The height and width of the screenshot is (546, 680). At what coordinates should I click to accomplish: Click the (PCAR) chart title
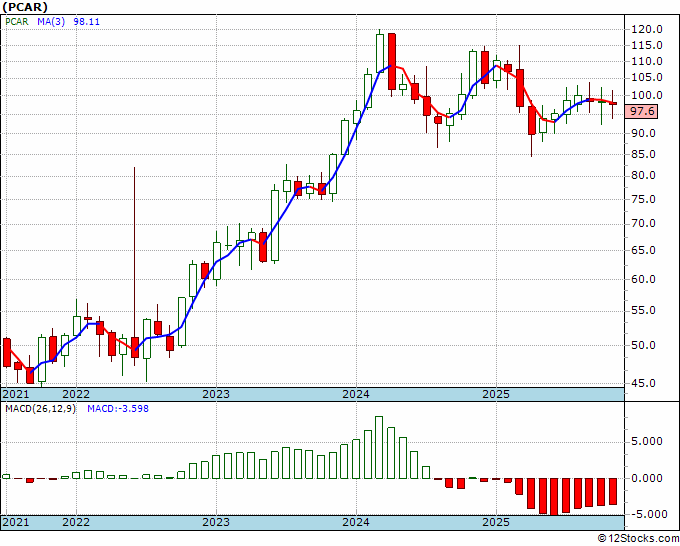pyautogui.click(x=25, y=7)
